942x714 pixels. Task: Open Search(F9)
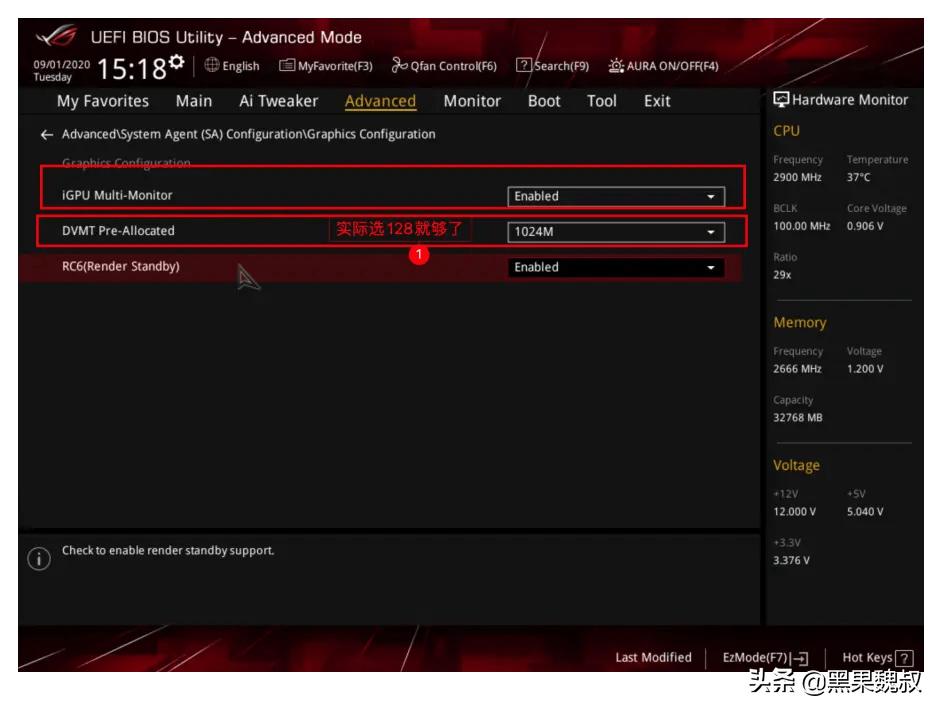(553, 66)
